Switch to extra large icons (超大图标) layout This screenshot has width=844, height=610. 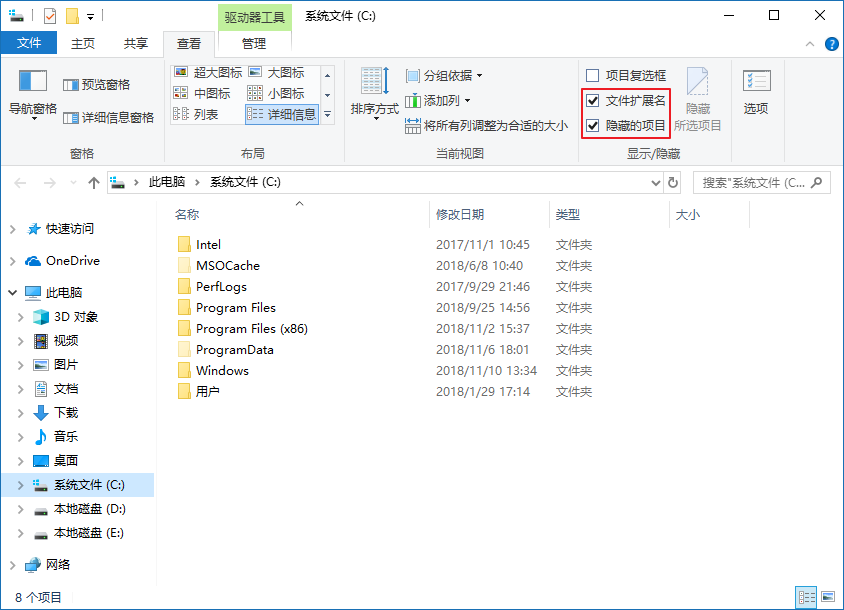209,72
